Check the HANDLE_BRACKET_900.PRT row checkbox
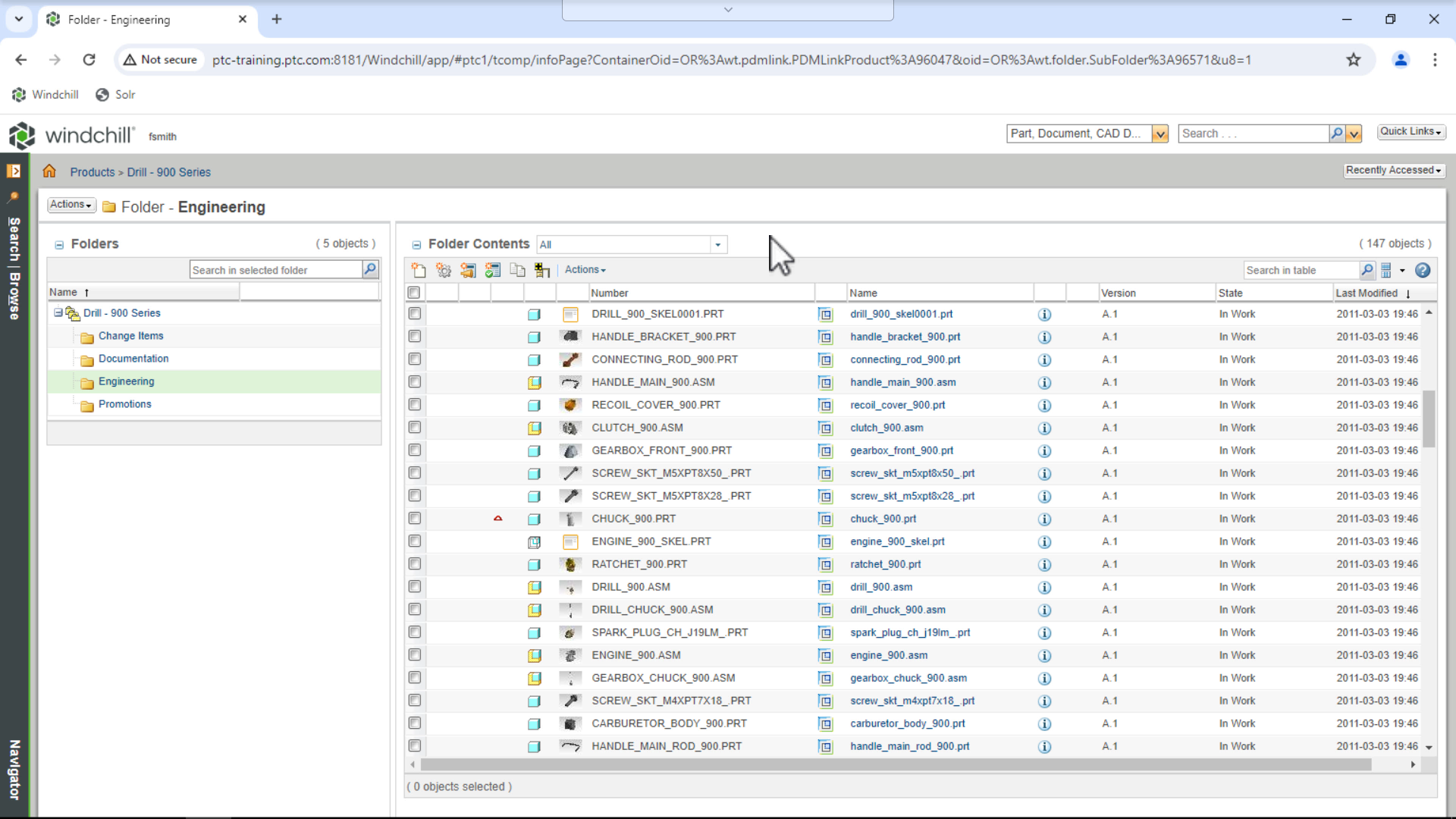 [415, 336]
